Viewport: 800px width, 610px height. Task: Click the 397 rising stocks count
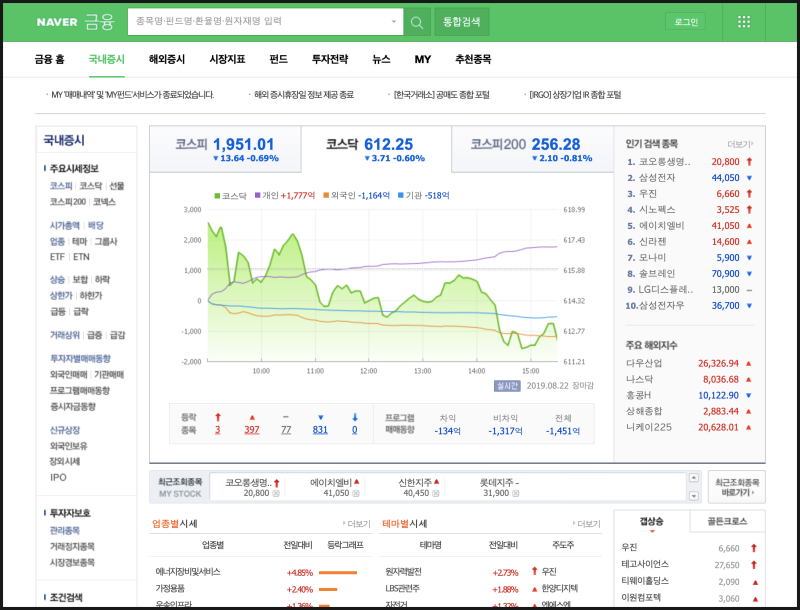point(252,429)
